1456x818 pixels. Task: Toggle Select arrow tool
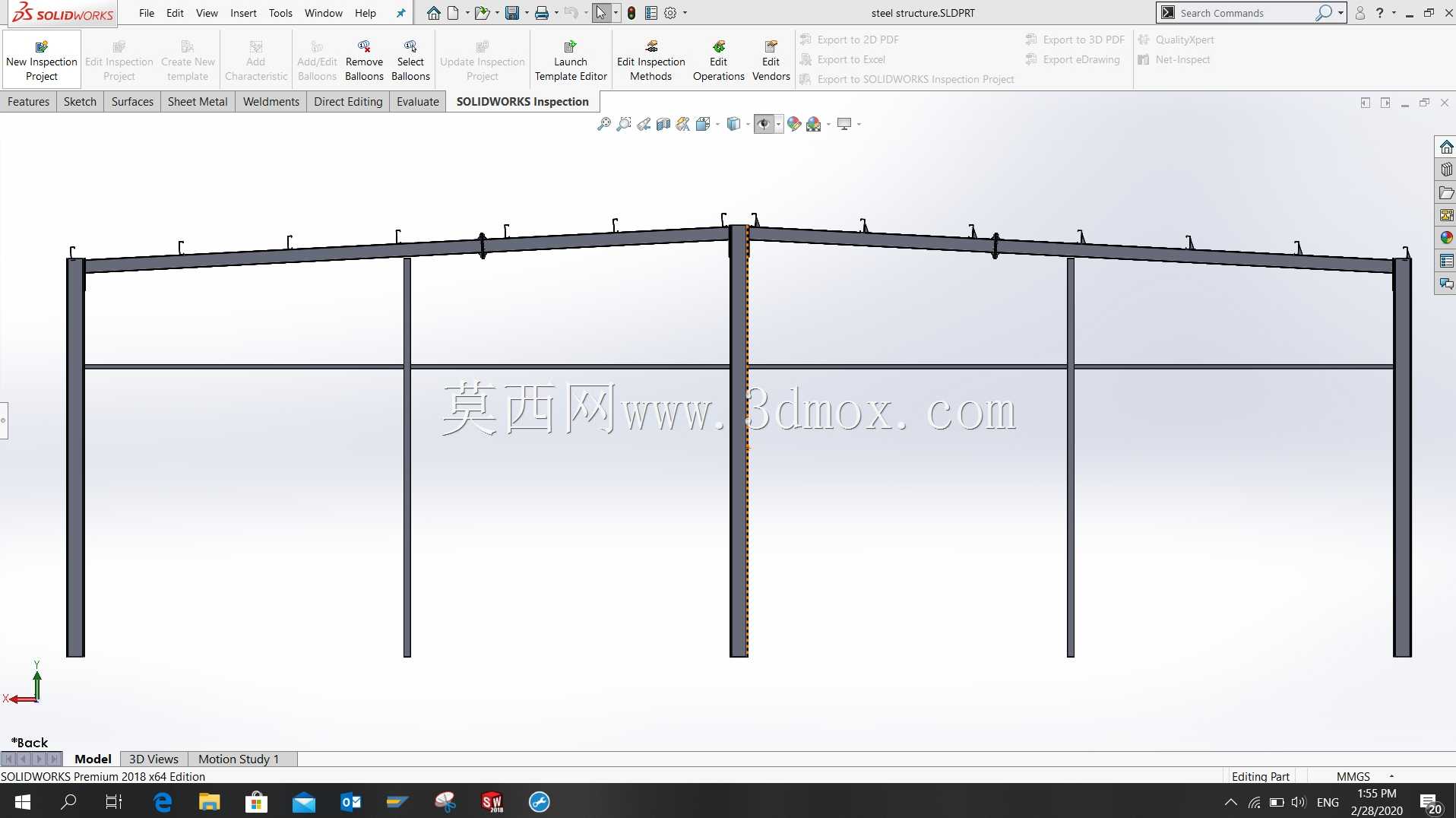(601, 13)
